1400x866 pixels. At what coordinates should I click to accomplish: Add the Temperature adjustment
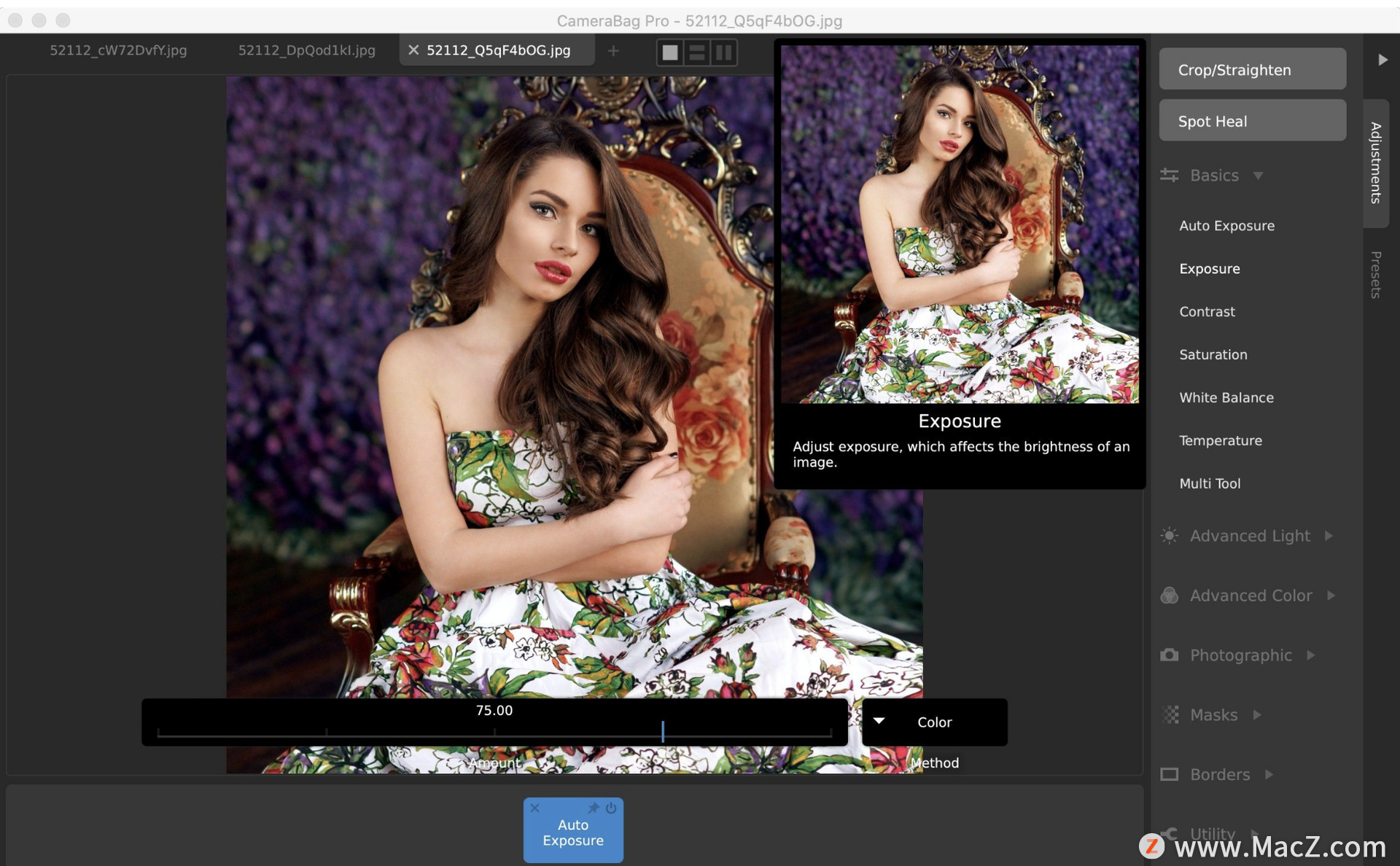(1220, 441)
